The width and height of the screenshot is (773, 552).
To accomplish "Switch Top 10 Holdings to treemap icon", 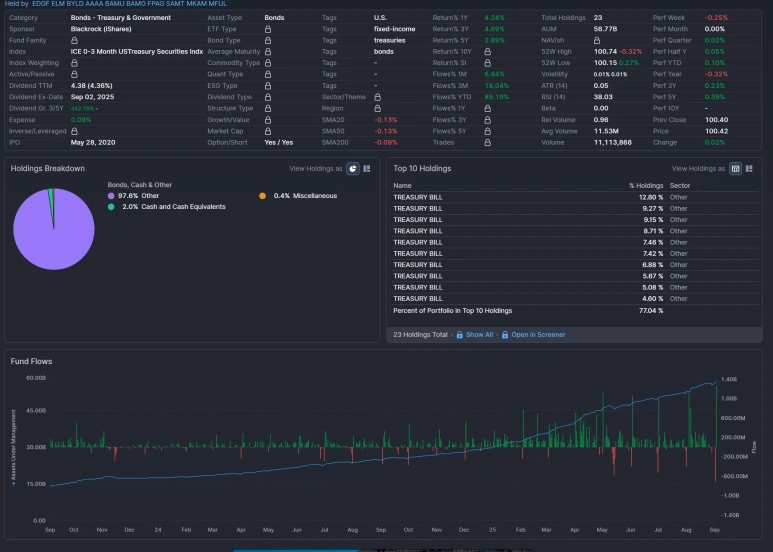I will (x=749, y=169).
